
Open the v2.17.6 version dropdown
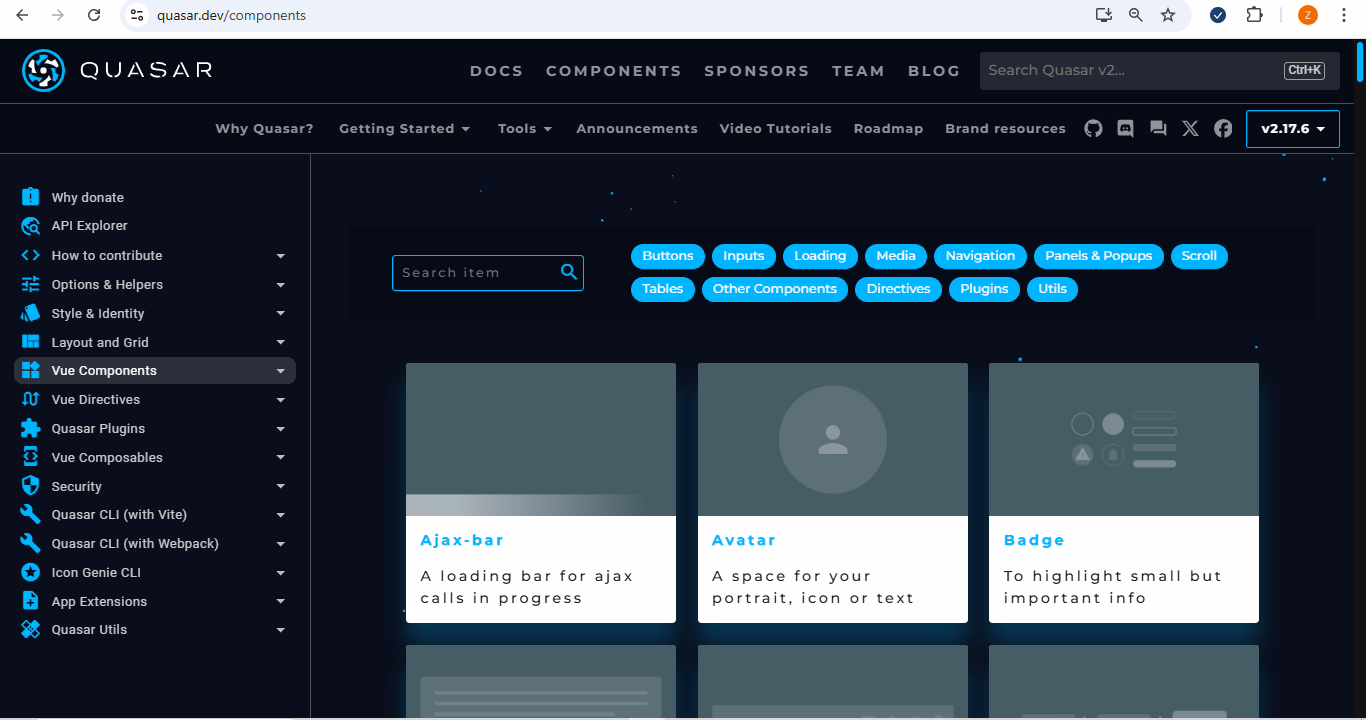pos(1293,129)
